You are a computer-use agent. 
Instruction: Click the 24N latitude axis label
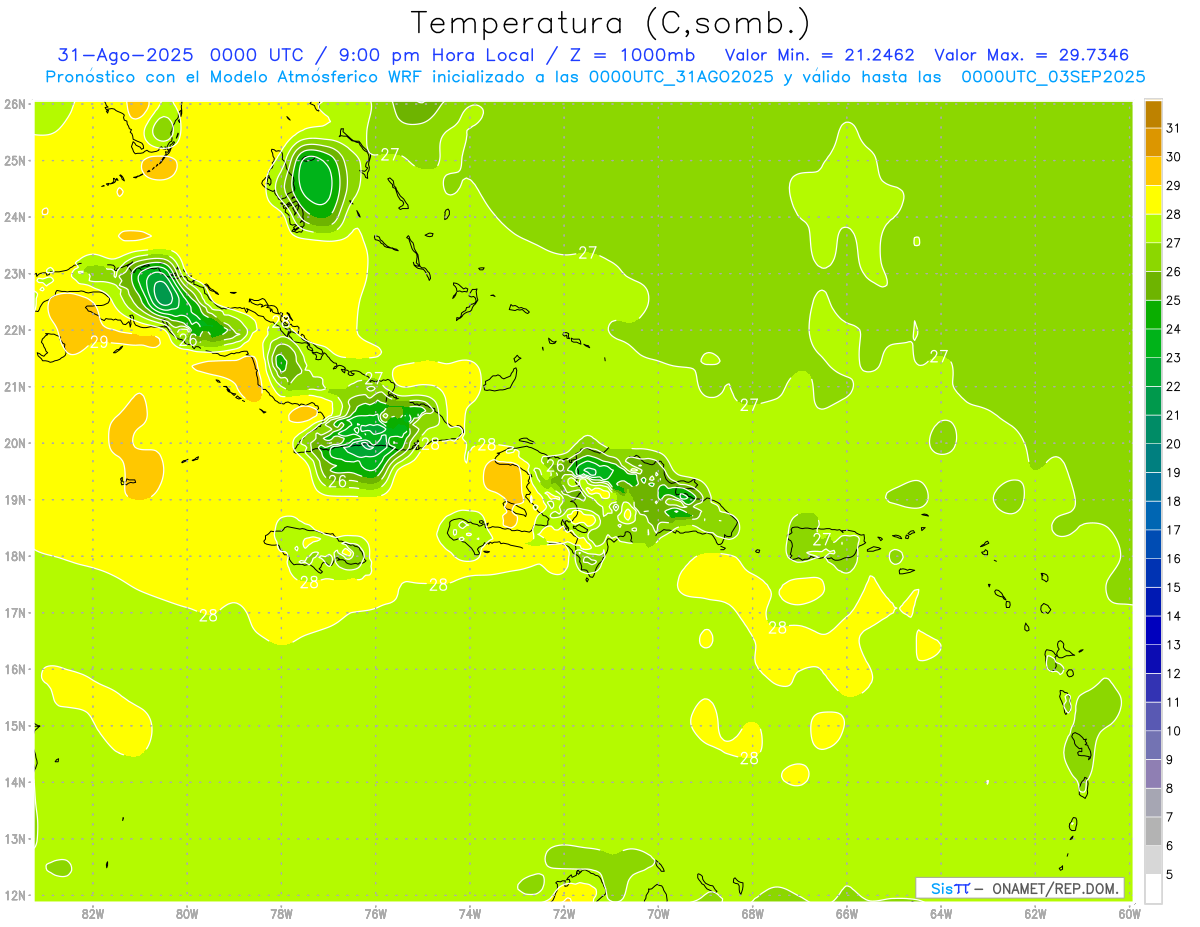pyautogui.click(x=15, y=217)
